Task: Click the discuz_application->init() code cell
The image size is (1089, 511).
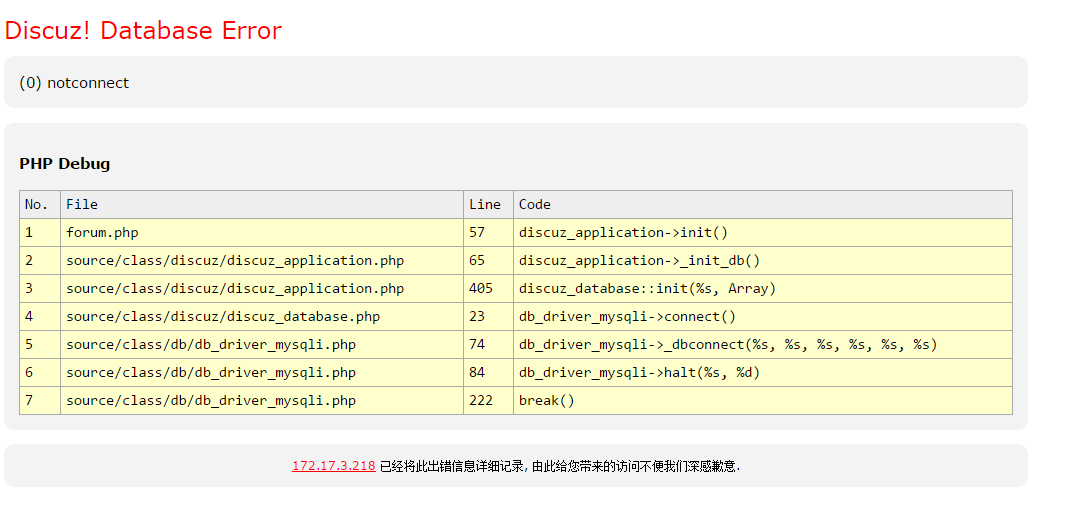Action: point(623,233)
